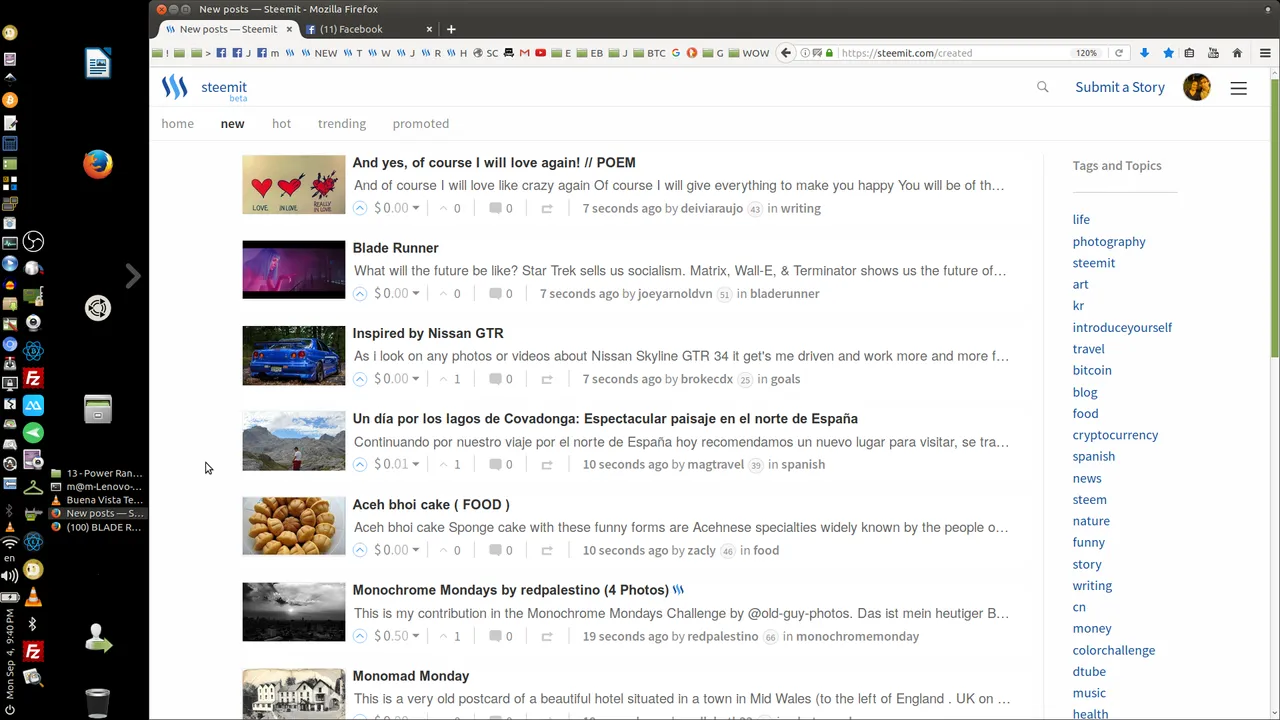This screenshot has width=1280, height=720.
Task: Open the Aceh cake thumbnail image
Action: click(294, 526)
